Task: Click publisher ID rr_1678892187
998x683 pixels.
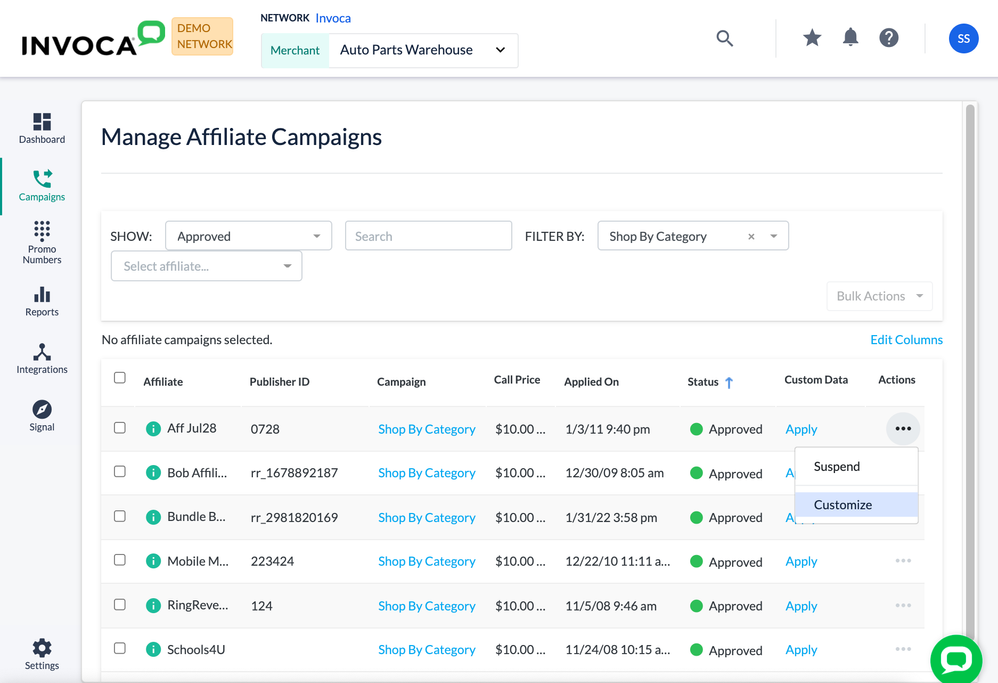Action: coord(294,473)
